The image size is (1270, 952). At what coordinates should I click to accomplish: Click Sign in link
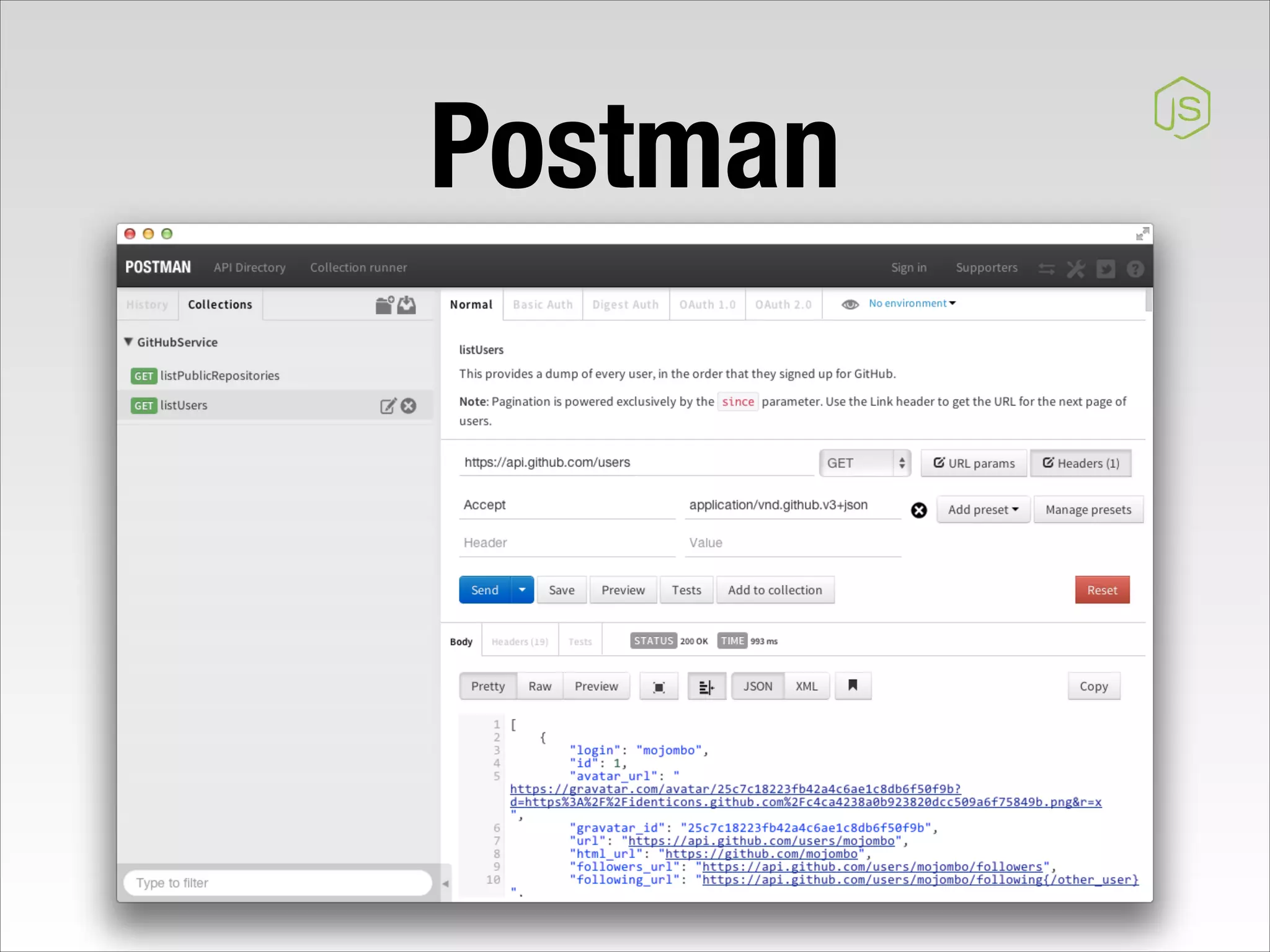pyautogui.click(x=909, y=267)
